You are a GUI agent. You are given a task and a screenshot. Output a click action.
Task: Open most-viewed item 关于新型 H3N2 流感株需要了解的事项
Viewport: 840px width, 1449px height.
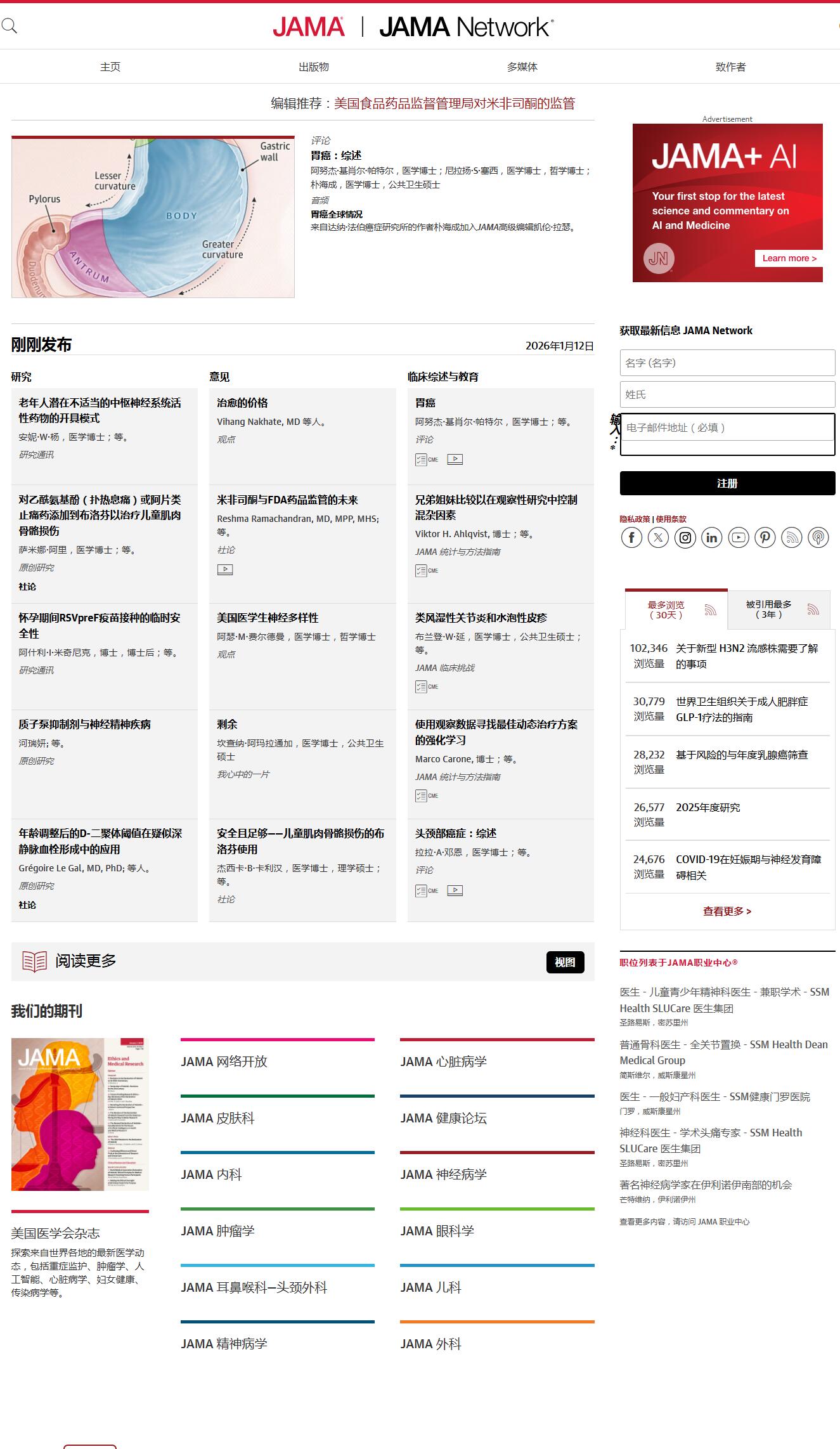pyautogui.click(x=747, y=656)
